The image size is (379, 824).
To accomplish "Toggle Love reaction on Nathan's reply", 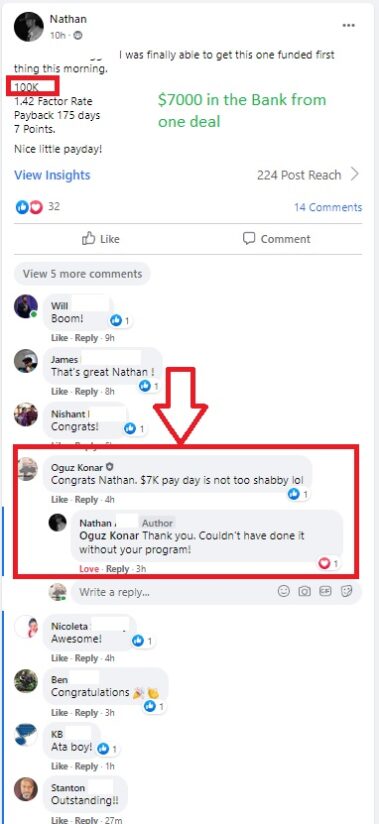I will click(x=88, y=569).
